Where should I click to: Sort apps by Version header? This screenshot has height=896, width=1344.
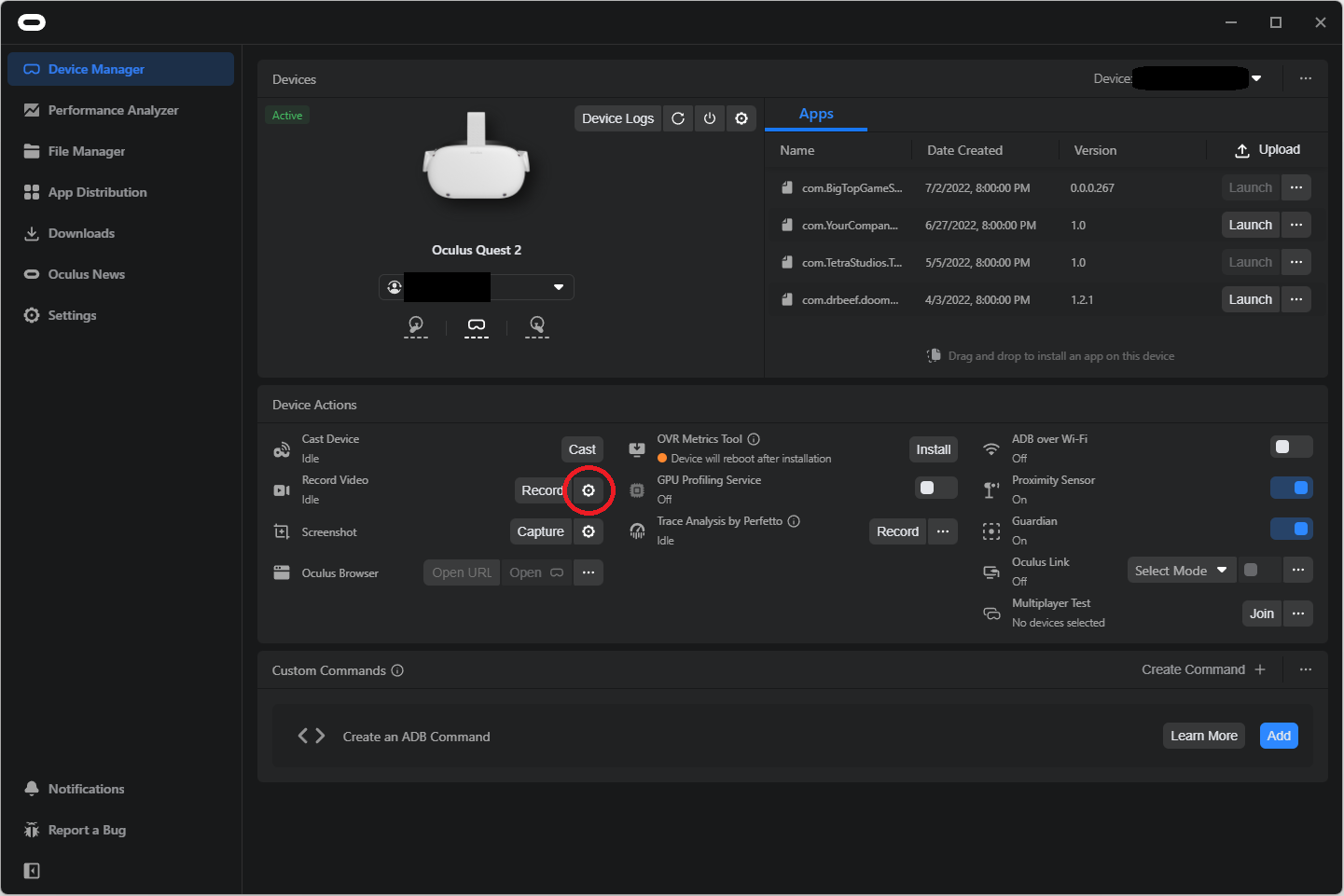point(1096,150)
